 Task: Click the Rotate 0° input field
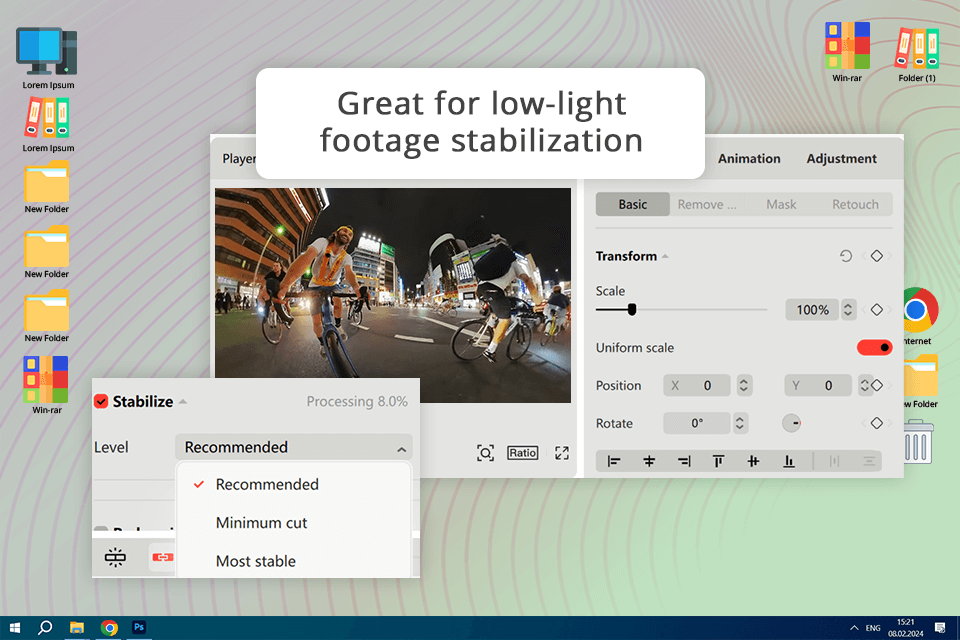[697, 423]
